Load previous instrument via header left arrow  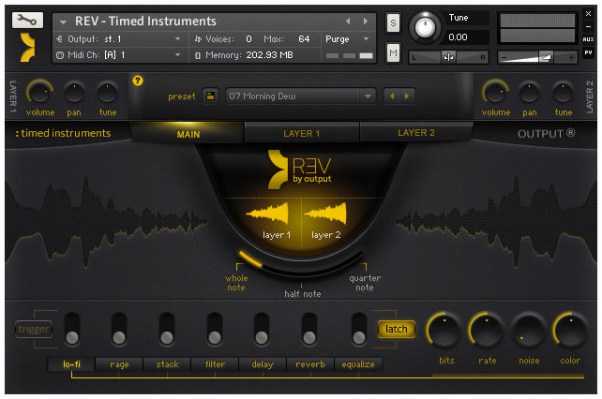348,22
